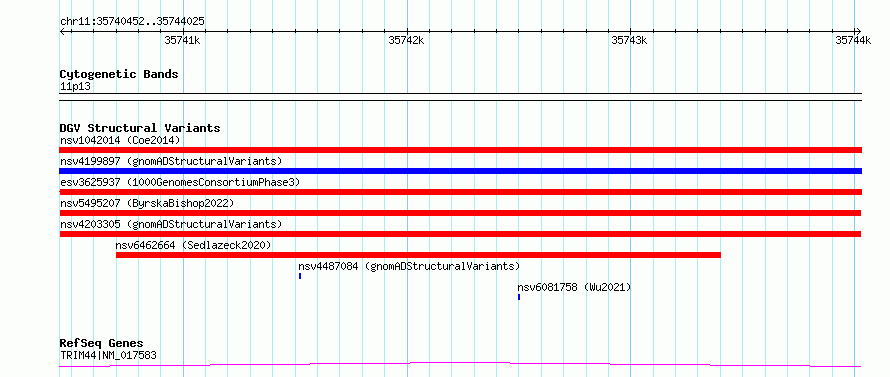Open esv3625937 (1000GenomesConsortiumPhase3) label
Viewport: 890px width, 377px height.
(x=180, y=182)
